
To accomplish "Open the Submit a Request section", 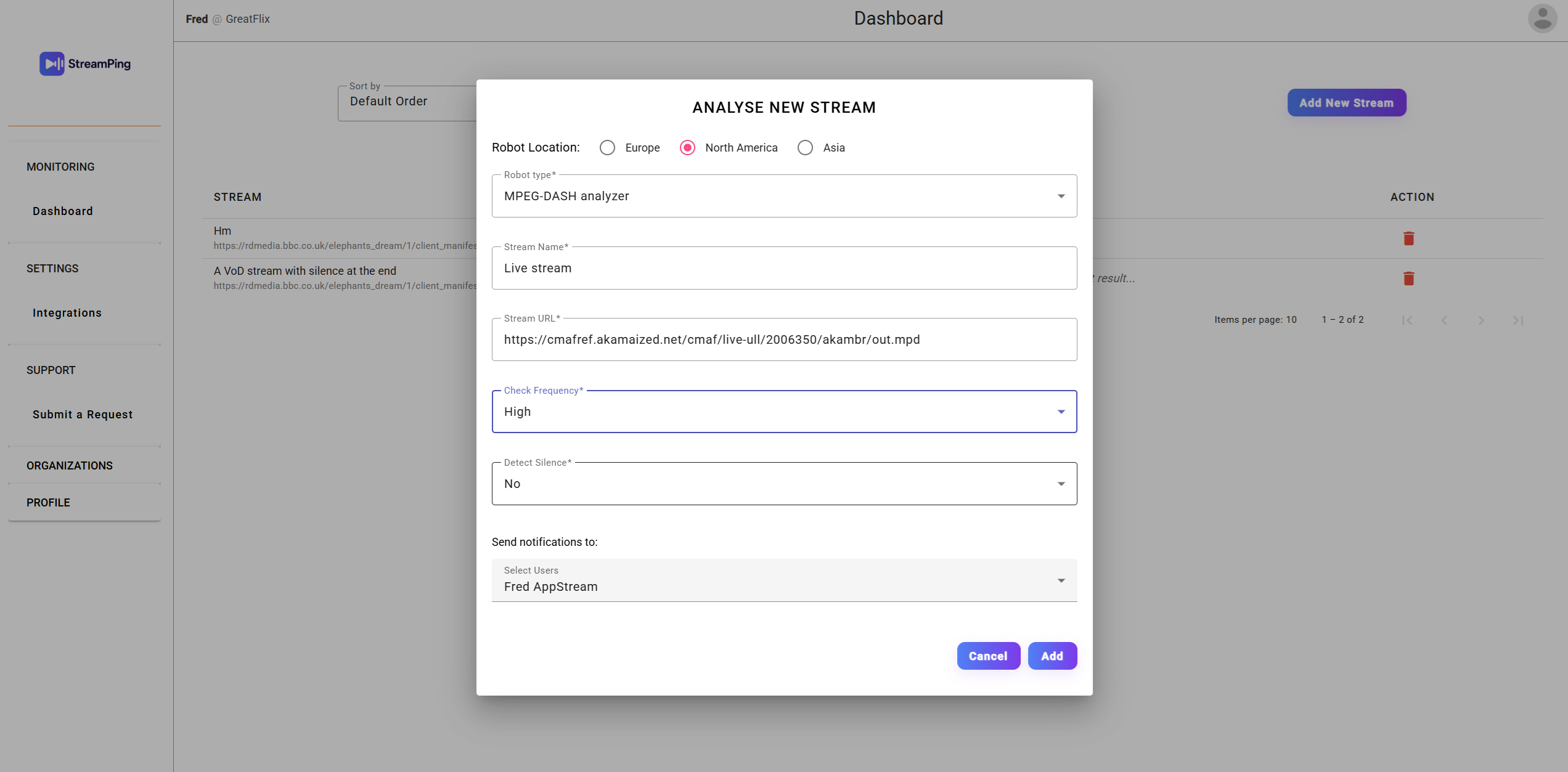I will click(83, 414).
